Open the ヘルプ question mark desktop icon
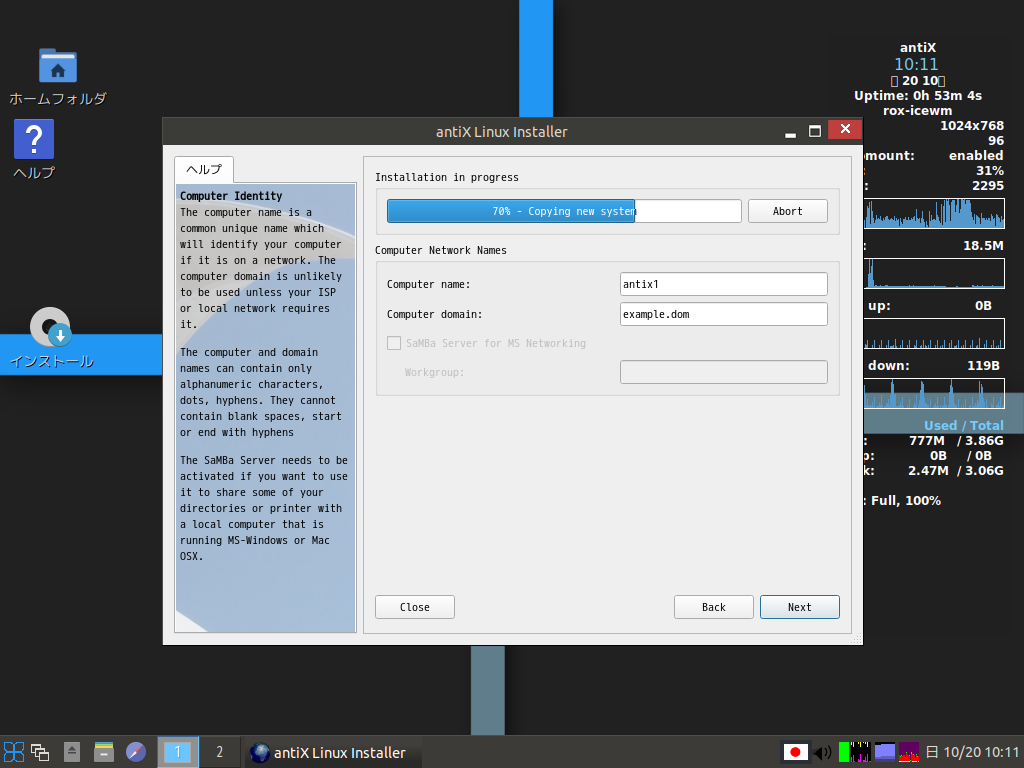 34,139
